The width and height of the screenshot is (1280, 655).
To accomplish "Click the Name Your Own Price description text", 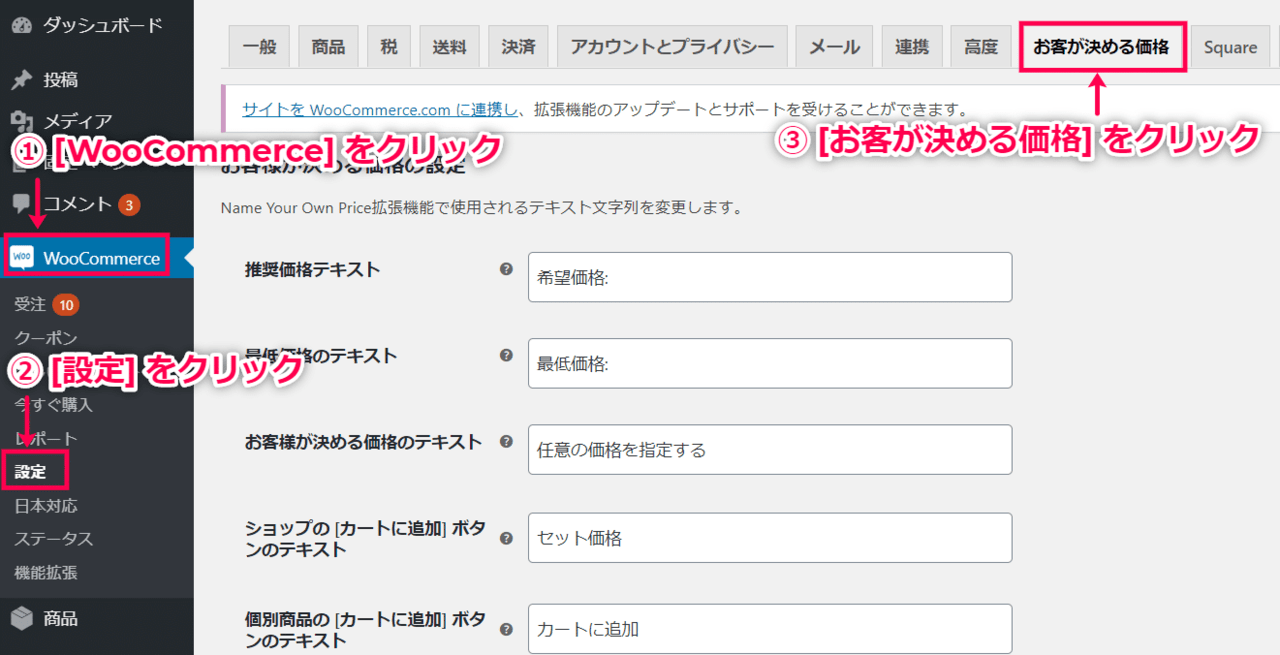I will (481, 209).
